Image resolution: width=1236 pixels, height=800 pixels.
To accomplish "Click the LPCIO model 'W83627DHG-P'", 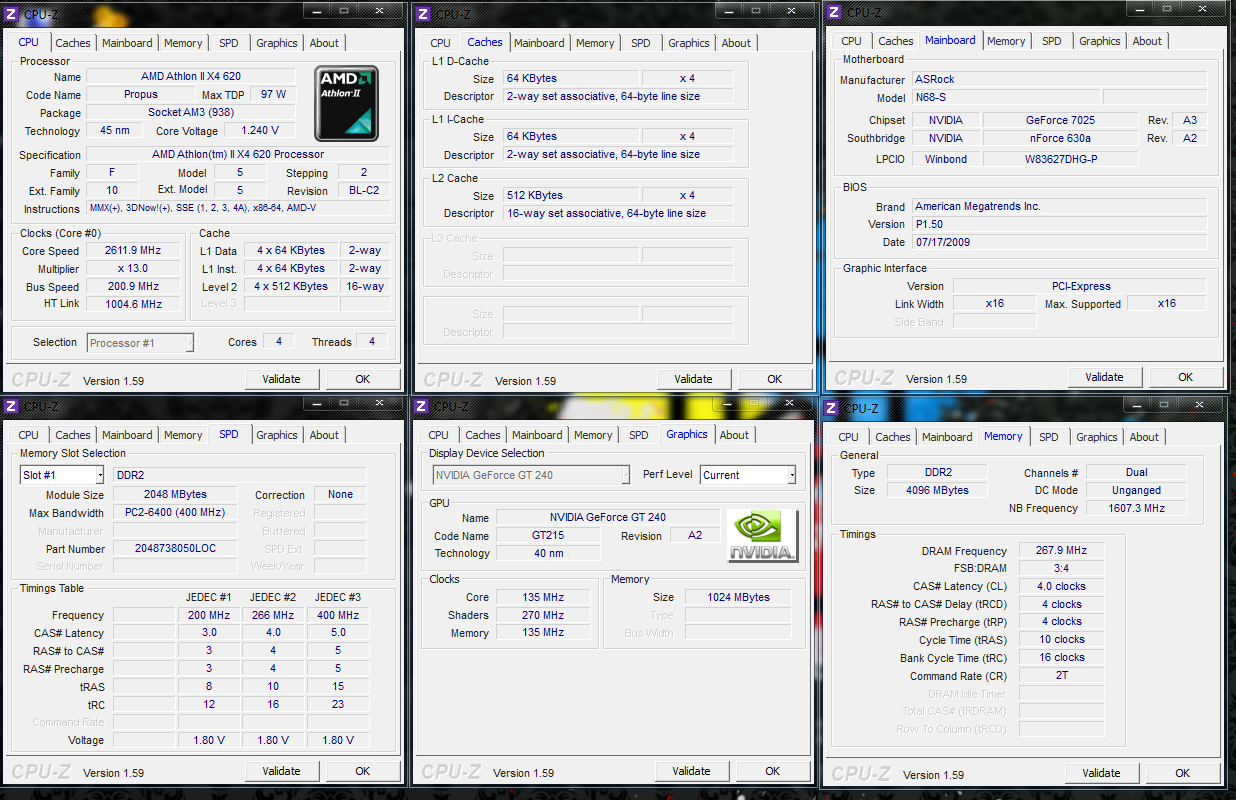I will point(1060,159).
